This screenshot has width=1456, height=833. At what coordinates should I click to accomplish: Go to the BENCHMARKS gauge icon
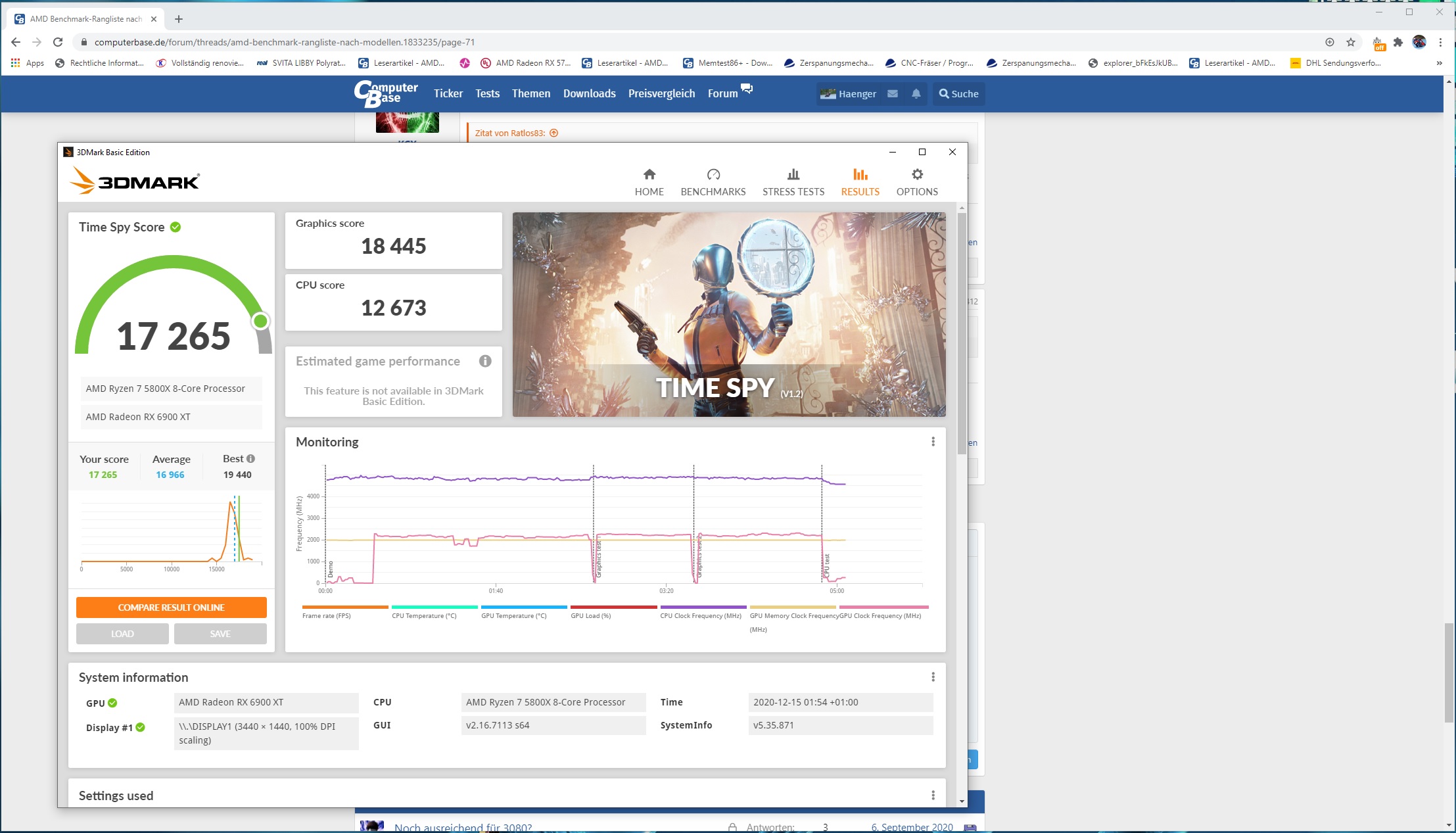[x=713, y=175]
